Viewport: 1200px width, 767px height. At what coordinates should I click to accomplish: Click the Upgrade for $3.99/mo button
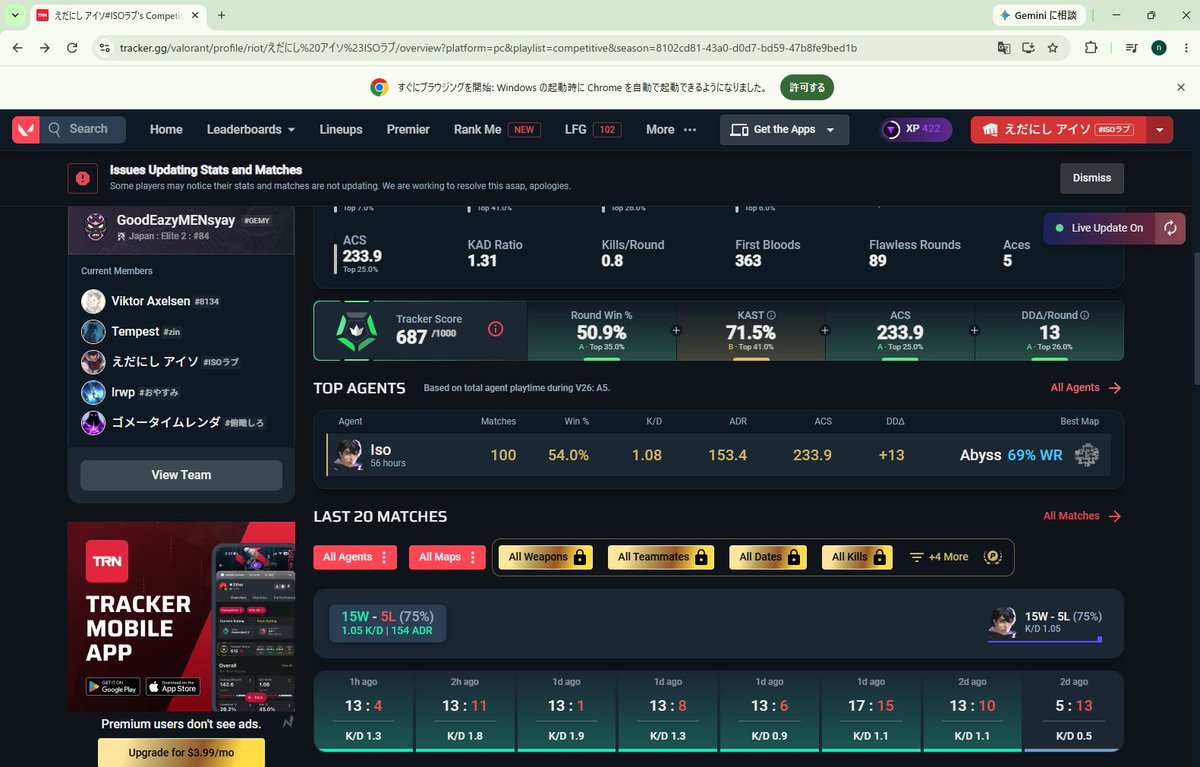coord(181,753)
